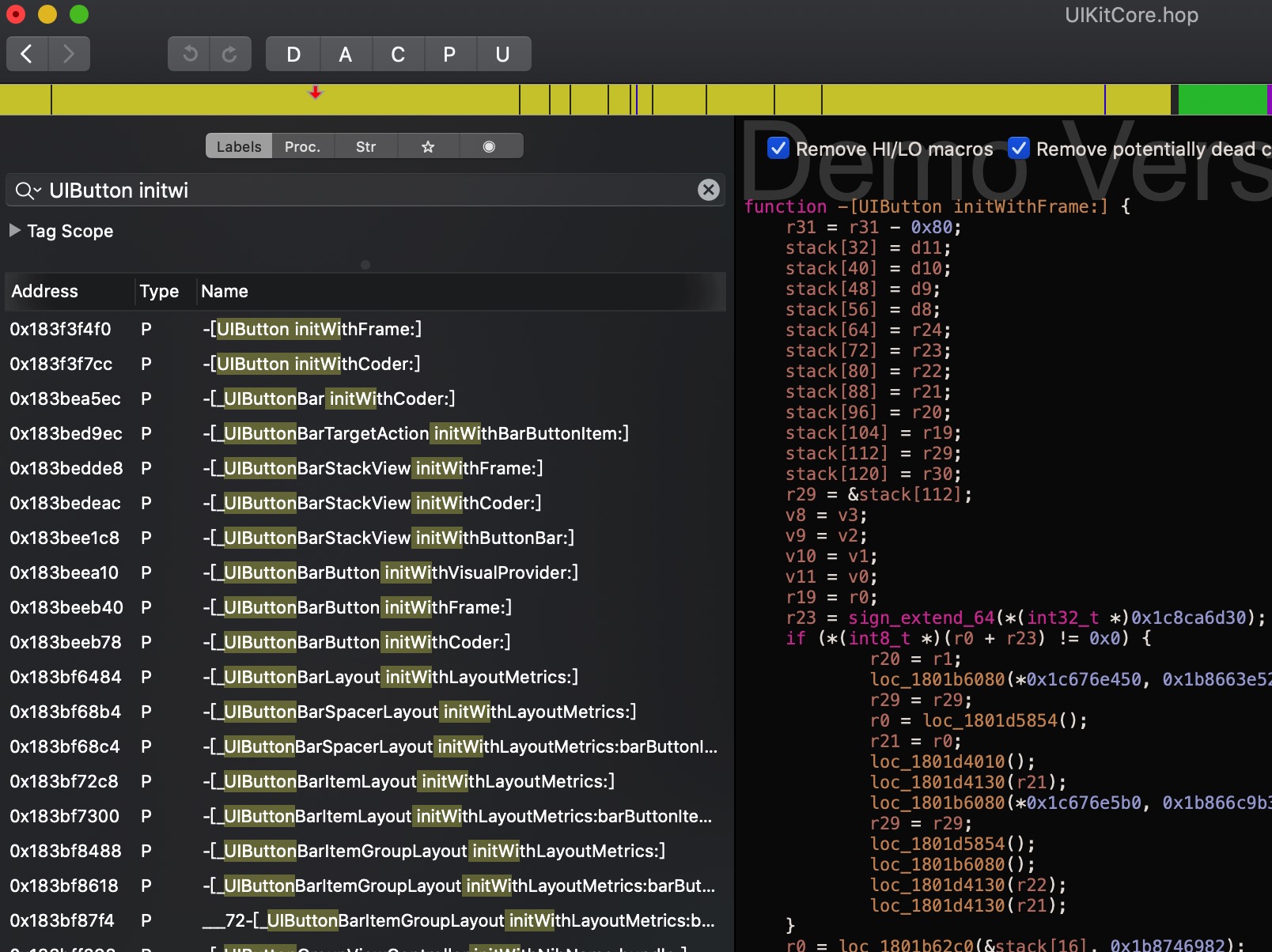
Task: Click loc_1801d4130(r22) call in pseudocode
Action: pos(968,885)
